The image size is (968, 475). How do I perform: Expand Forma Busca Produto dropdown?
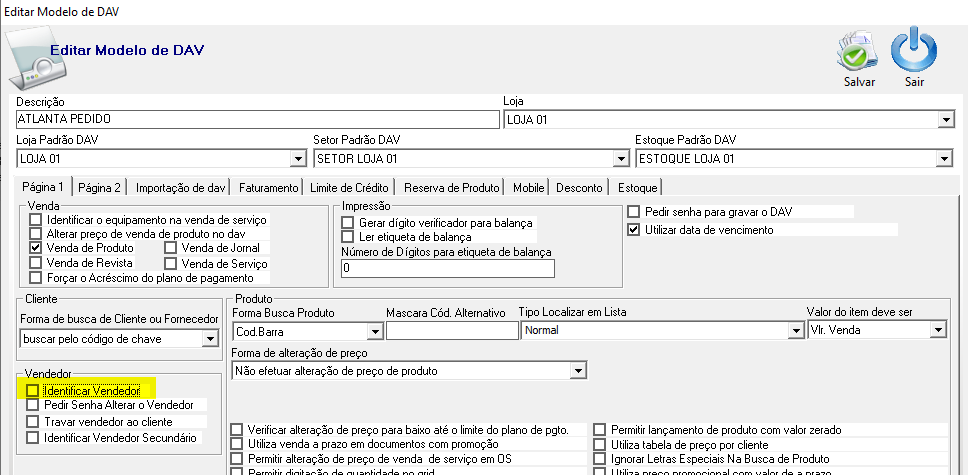pos(375,332)
